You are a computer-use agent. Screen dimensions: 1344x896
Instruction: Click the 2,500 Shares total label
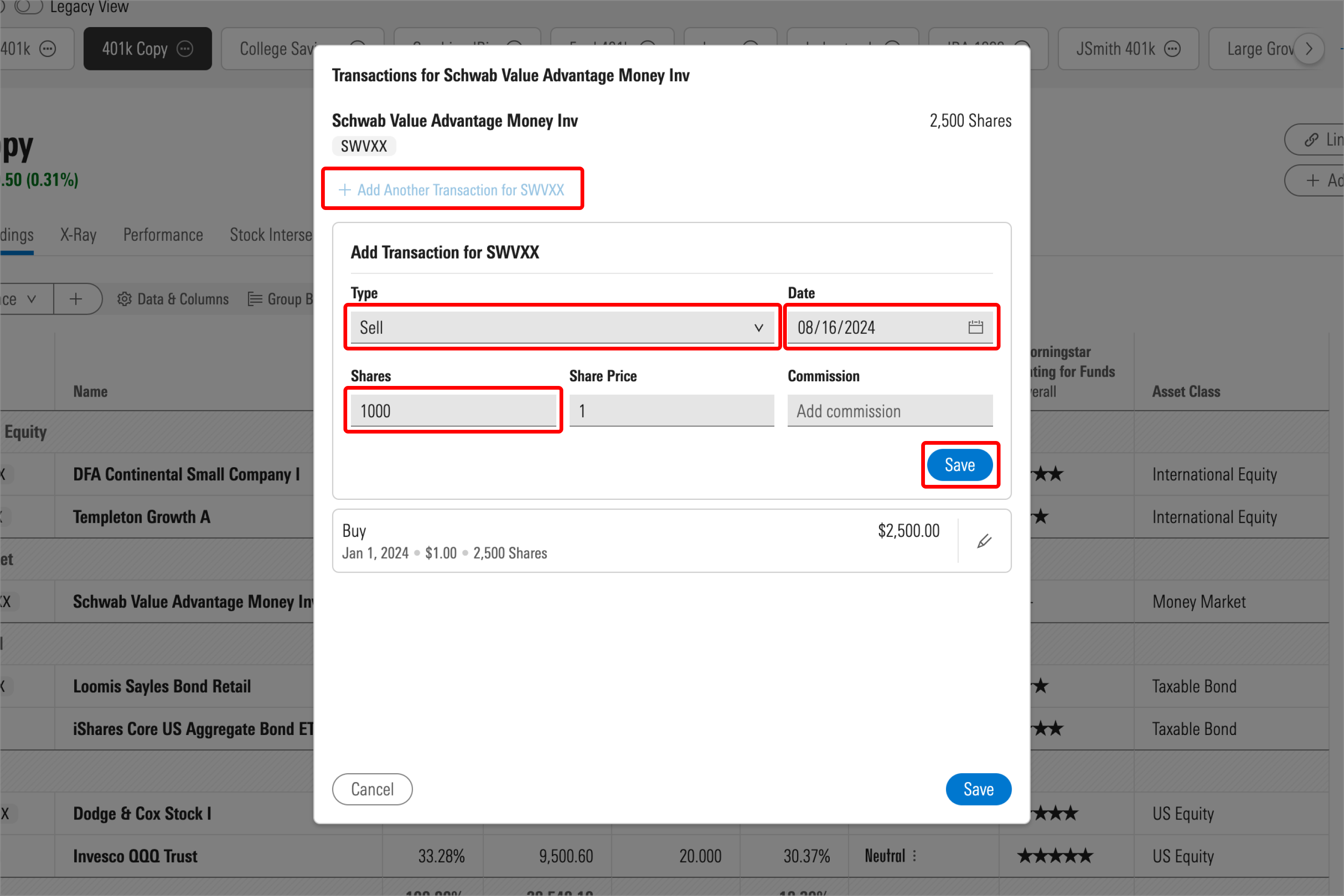pos(970,120)
